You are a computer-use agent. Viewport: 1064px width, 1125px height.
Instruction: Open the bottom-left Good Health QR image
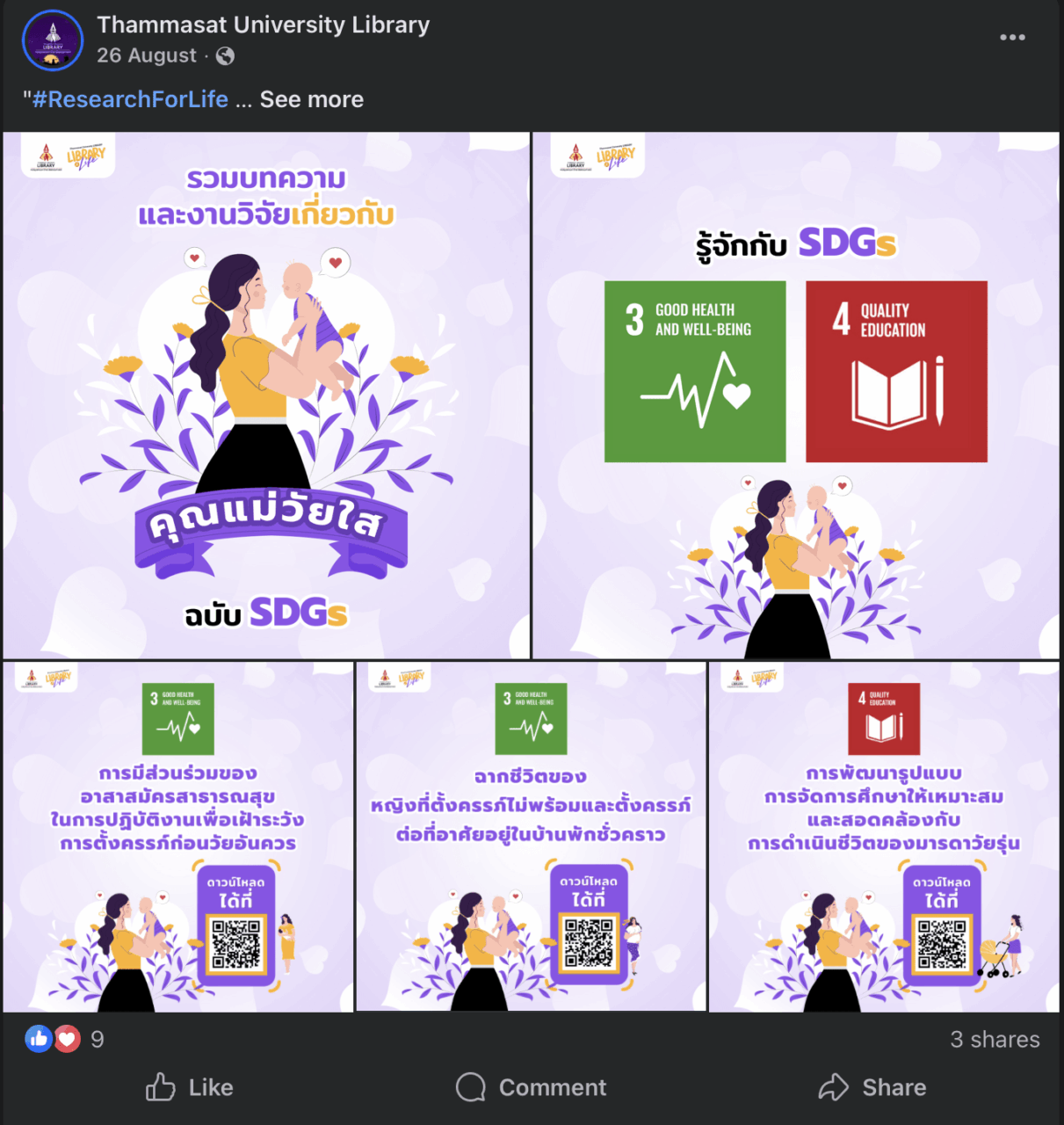point(178,837)
